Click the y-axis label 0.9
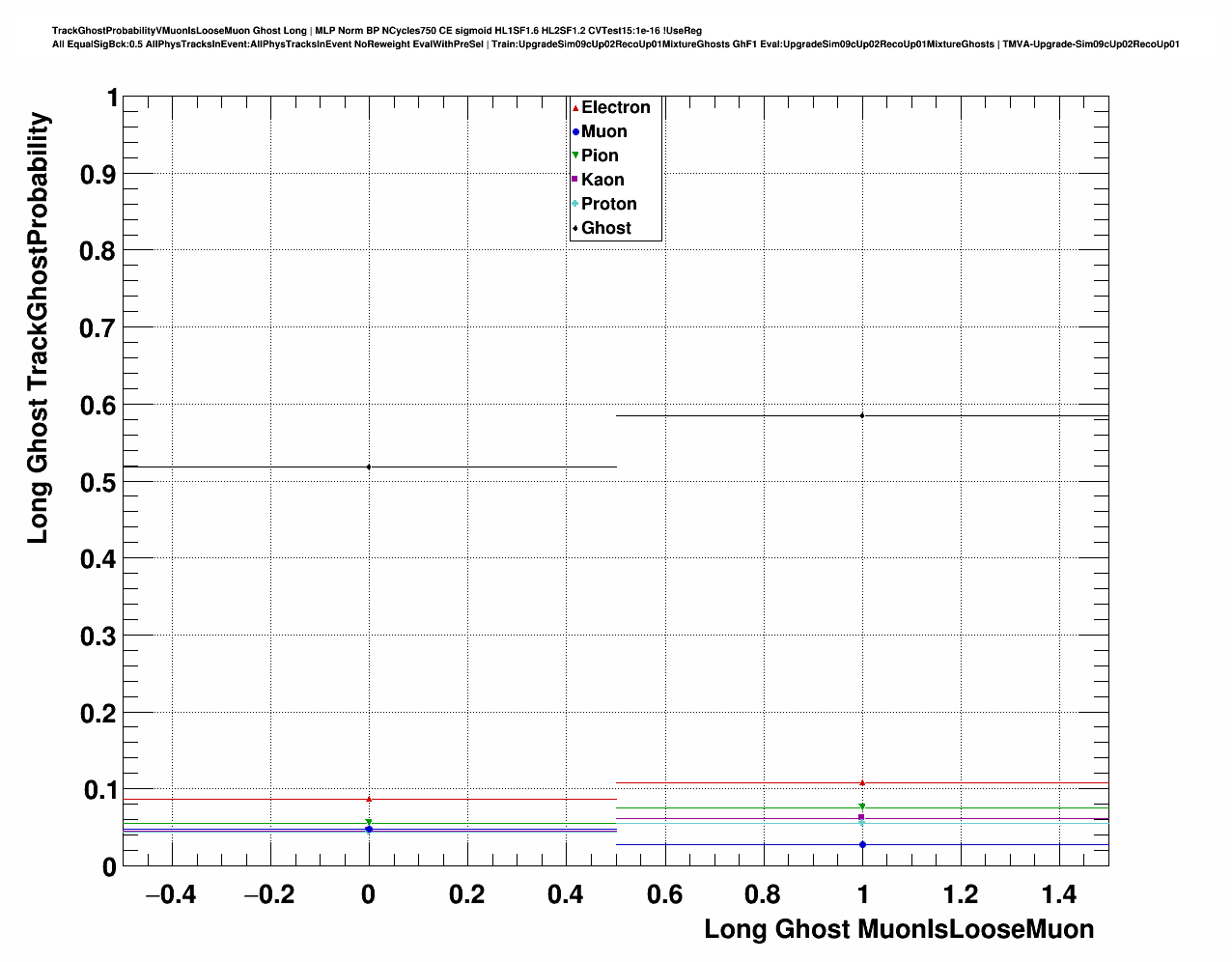Image resolution: width=1232 pixels, height=962 pixels. (x=100, y=174)
